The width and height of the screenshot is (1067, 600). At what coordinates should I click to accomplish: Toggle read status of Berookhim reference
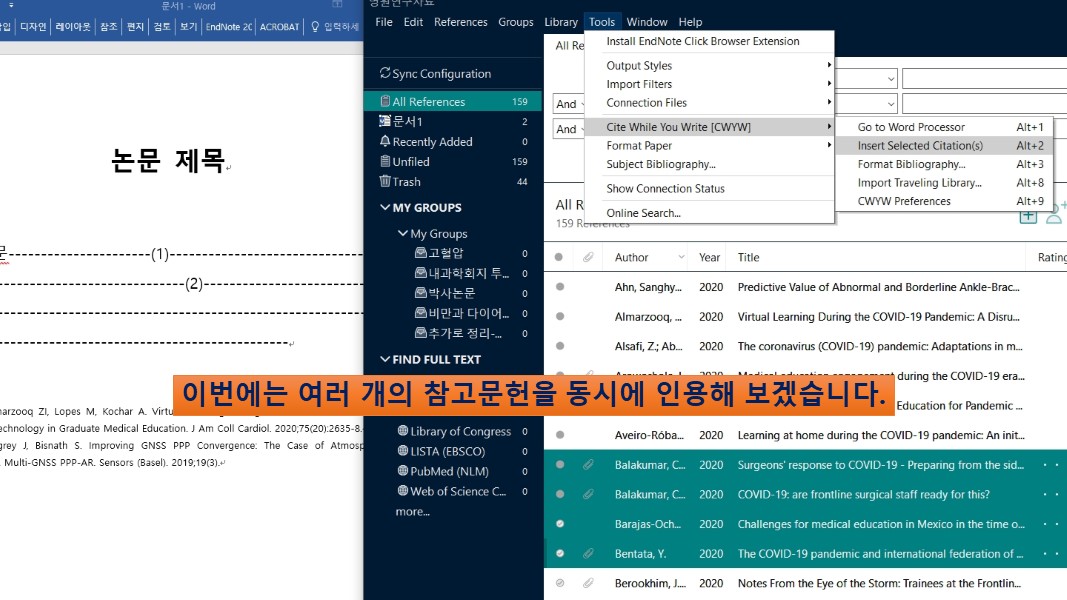click(x=560, y=583)
